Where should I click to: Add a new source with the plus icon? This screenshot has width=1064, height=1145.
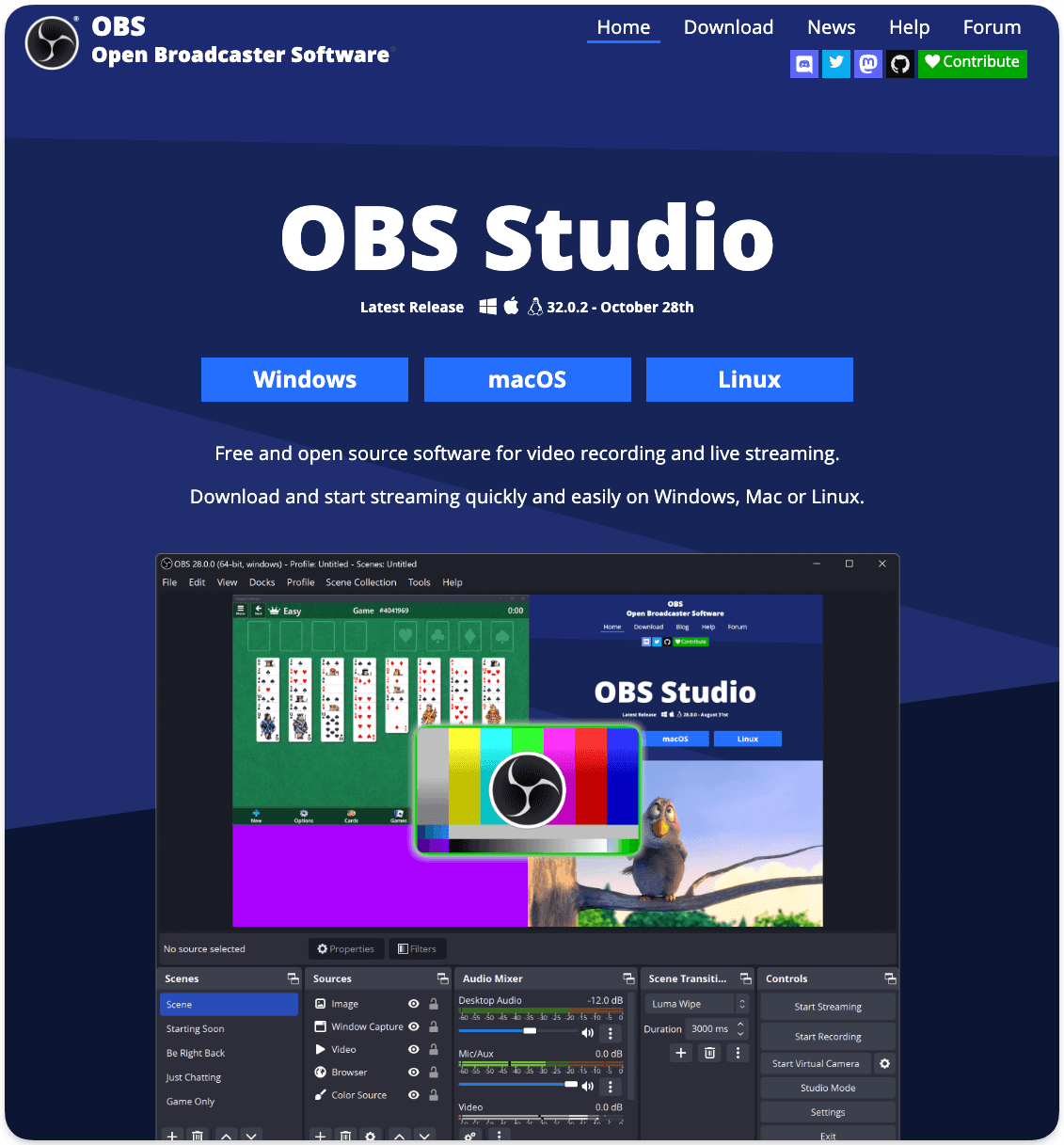pyautogui.click(x=320, y=1136)
